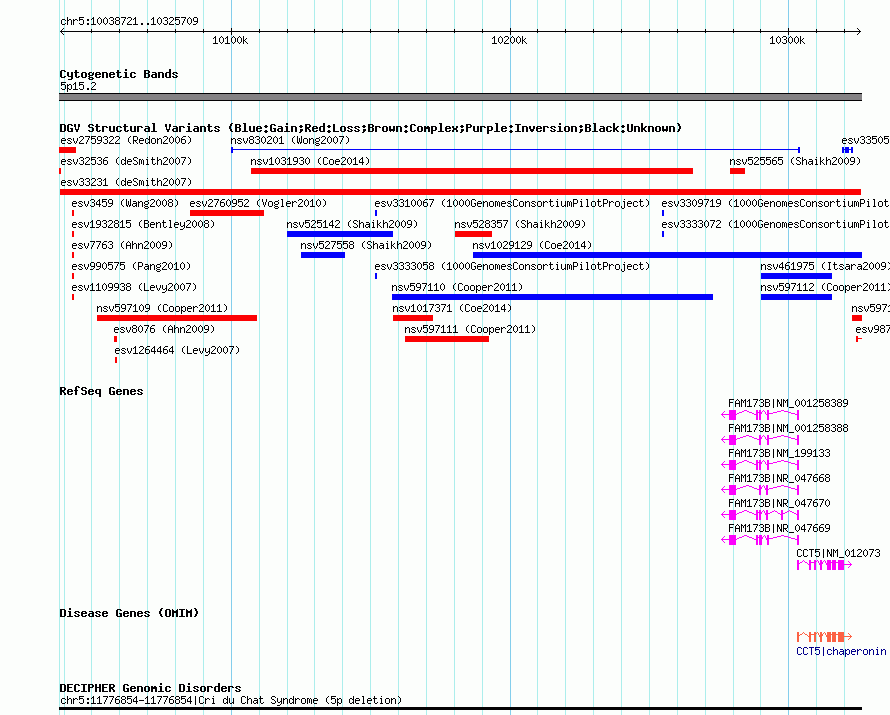Open variant esv7763 (Ahn2009)
890x715 pixels.
(x=122, y=245)
